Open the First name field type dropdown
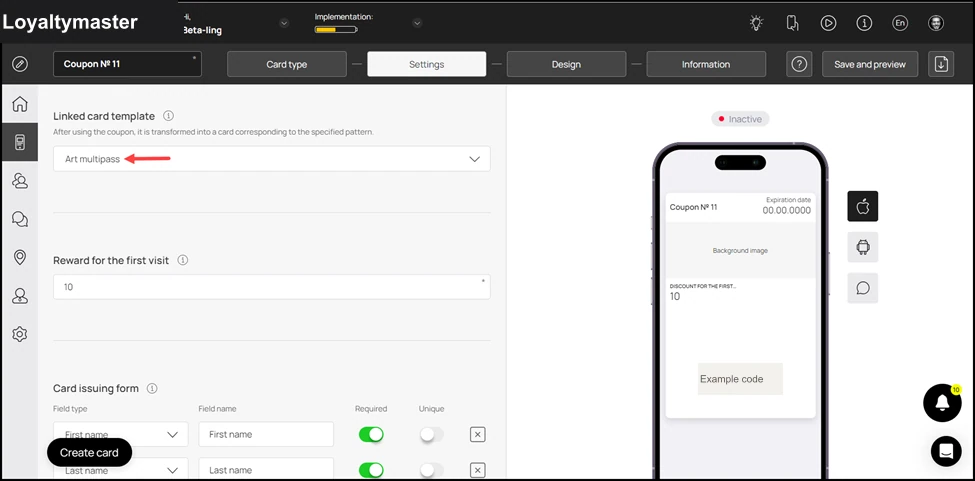Viewport: 975px width, 481px height. [121, 434]
